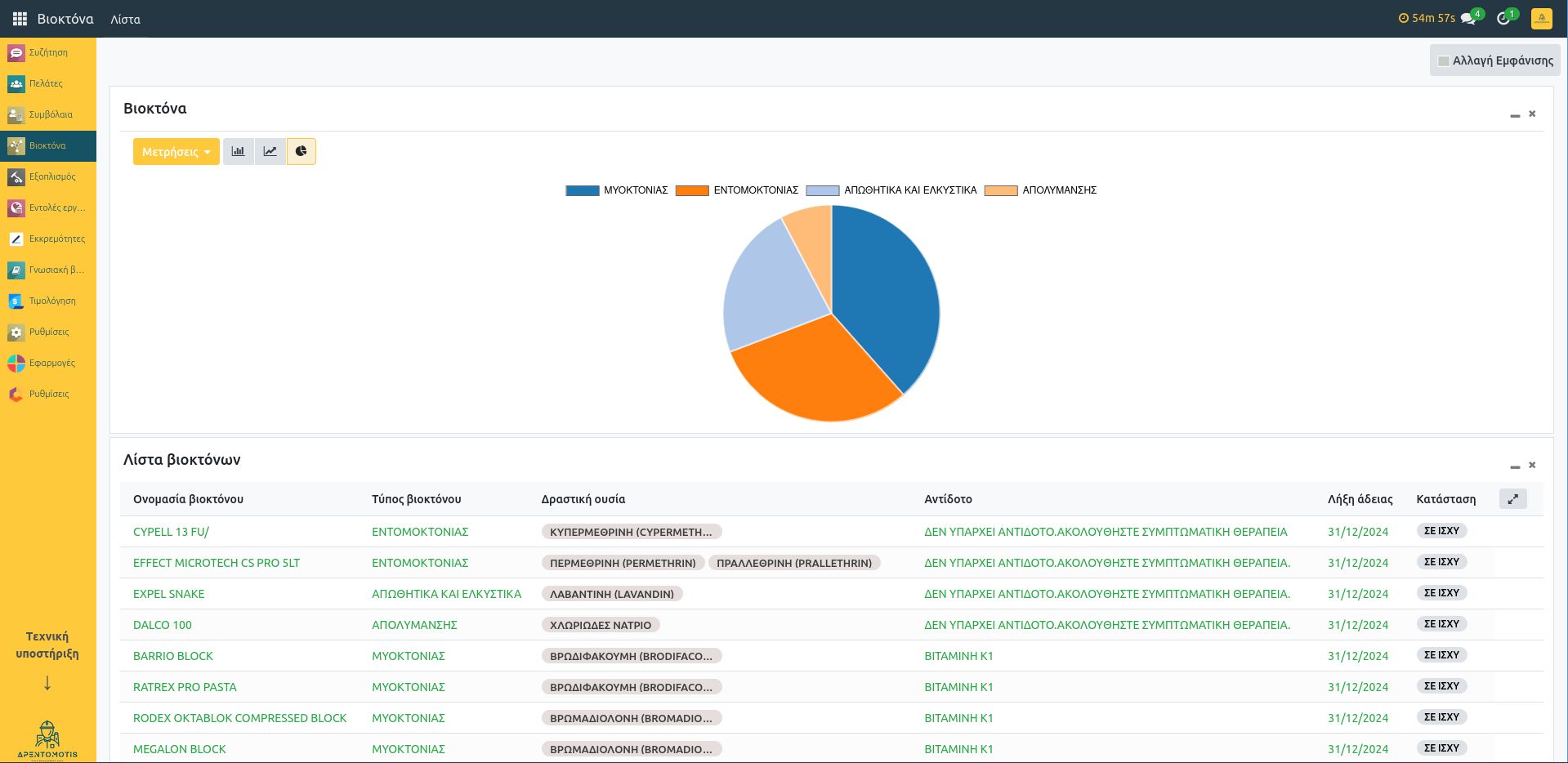Collapse the Βιοκτόνα chart panel
This screenshot has height=763, width=1568.
tap(1515, 115)
